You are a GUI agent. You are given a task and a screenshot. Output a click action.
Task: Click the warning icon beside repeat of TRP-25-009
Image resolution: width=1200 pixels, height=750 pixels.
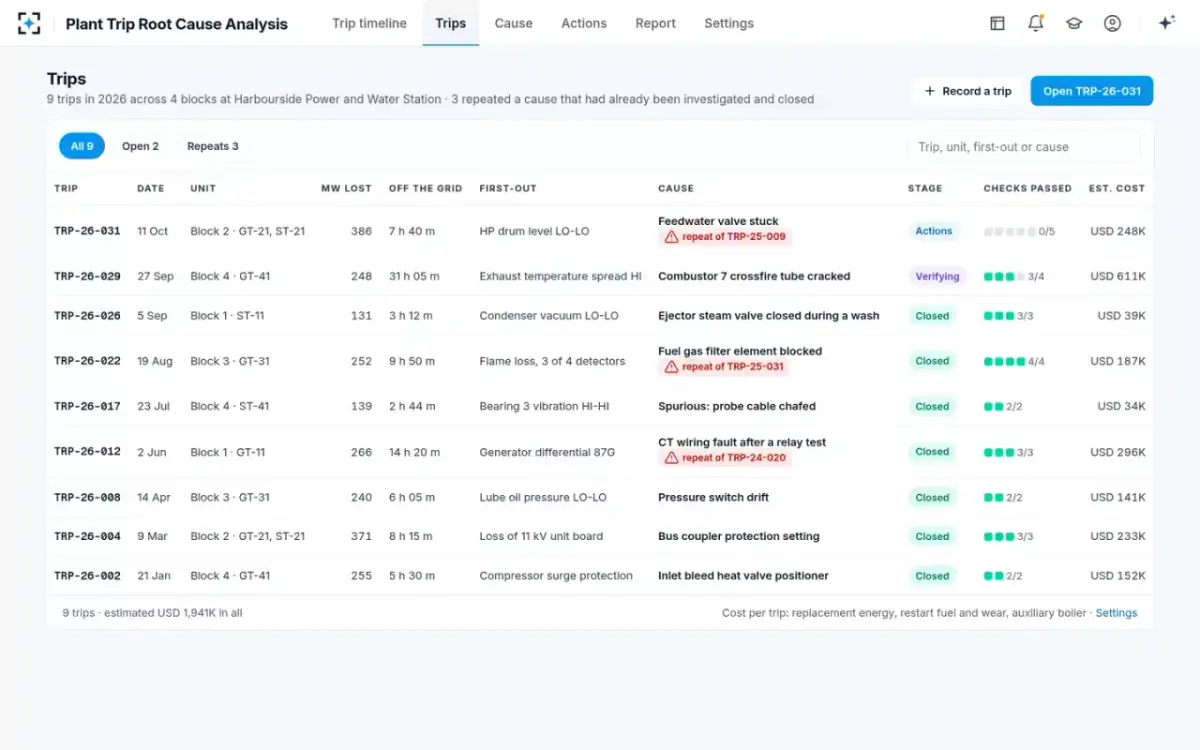click(672, 238)
